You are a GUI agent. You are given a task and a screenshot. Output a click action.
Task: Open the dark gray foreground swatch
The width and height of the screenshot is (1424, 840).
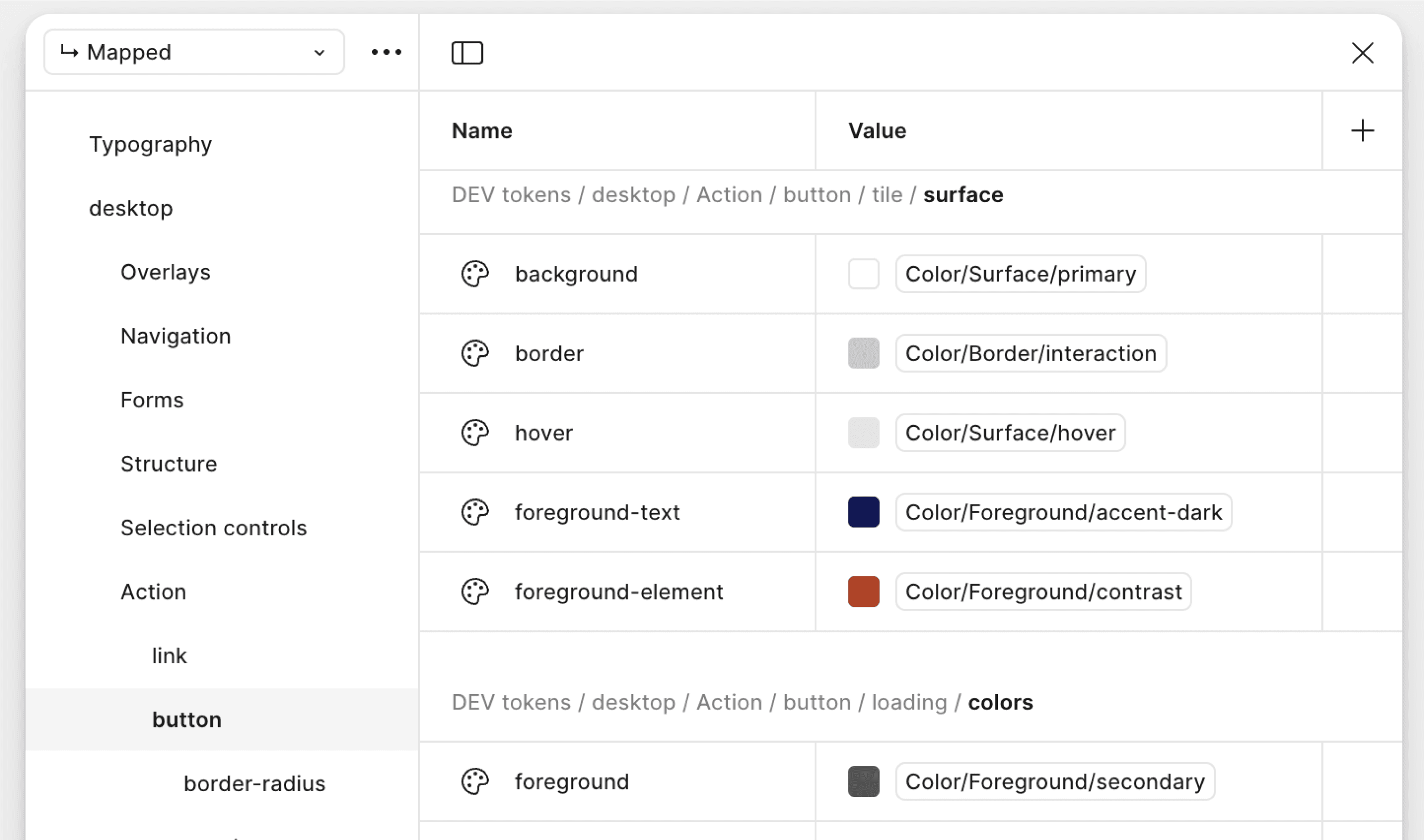[x=864, y=781]
